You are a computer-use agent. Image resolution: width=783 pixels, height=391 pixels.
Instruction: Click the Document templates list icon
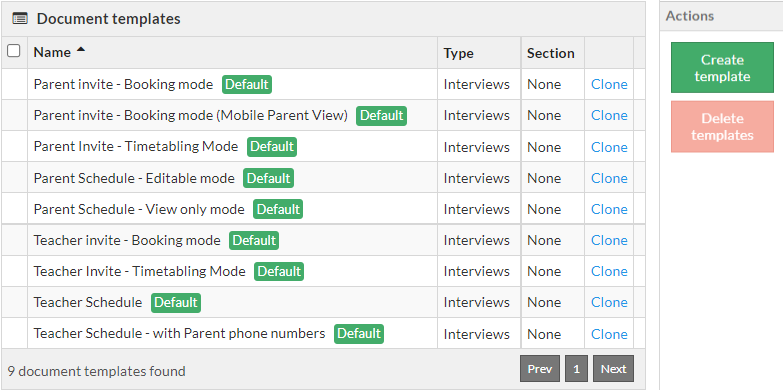click(x=20, y=19)
